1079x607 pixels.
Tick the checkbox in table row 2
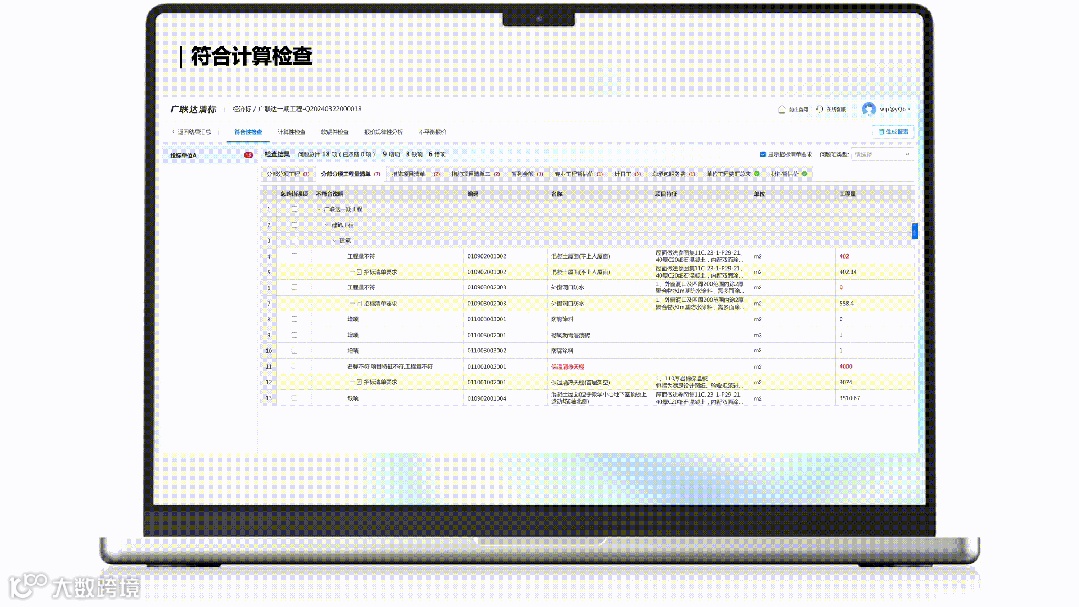pyautogui.click(x=295, y=225)
